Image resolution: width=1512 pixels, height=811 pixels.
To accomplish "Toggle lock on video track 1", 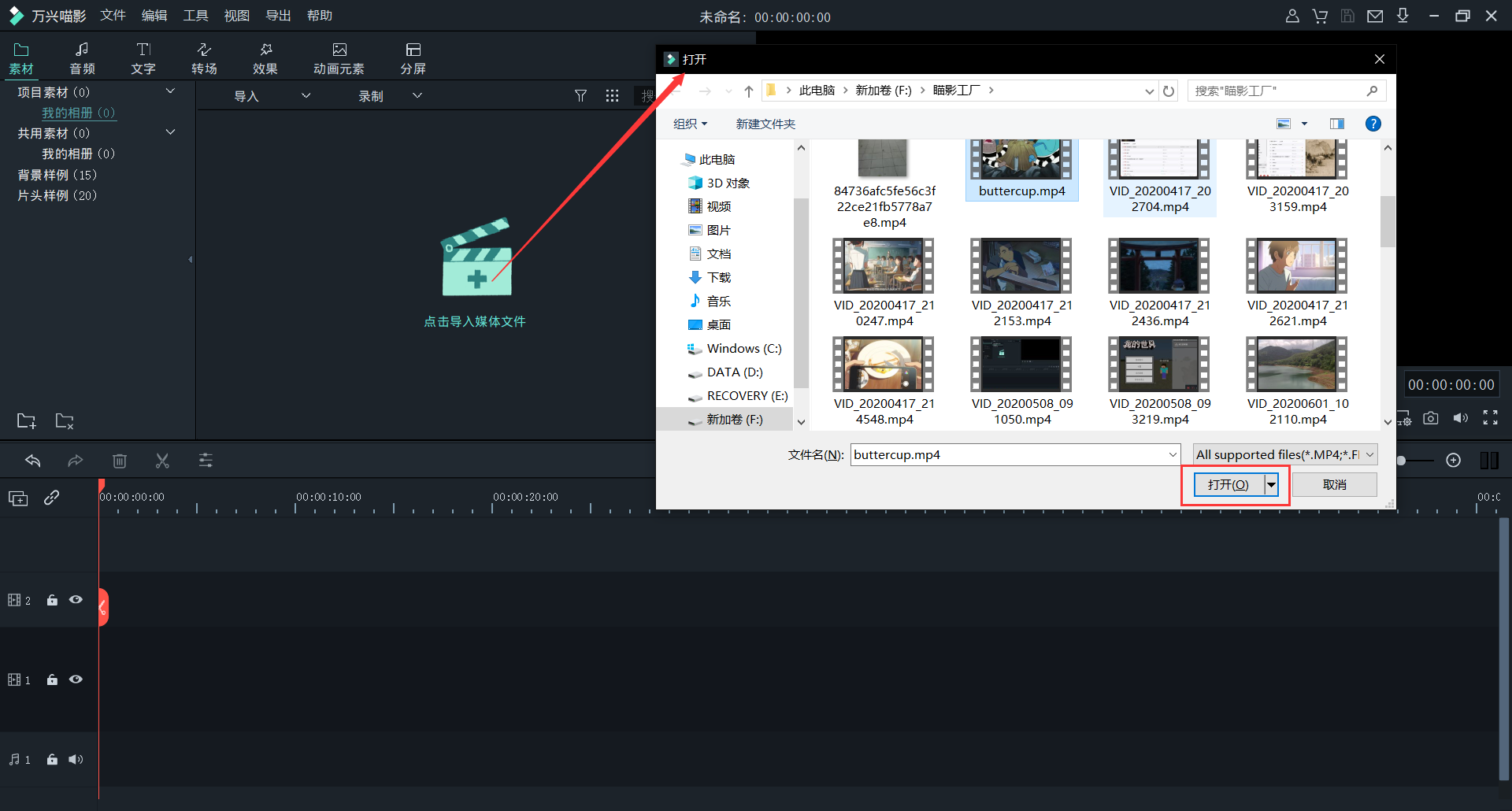I will [x=52, y=680].
